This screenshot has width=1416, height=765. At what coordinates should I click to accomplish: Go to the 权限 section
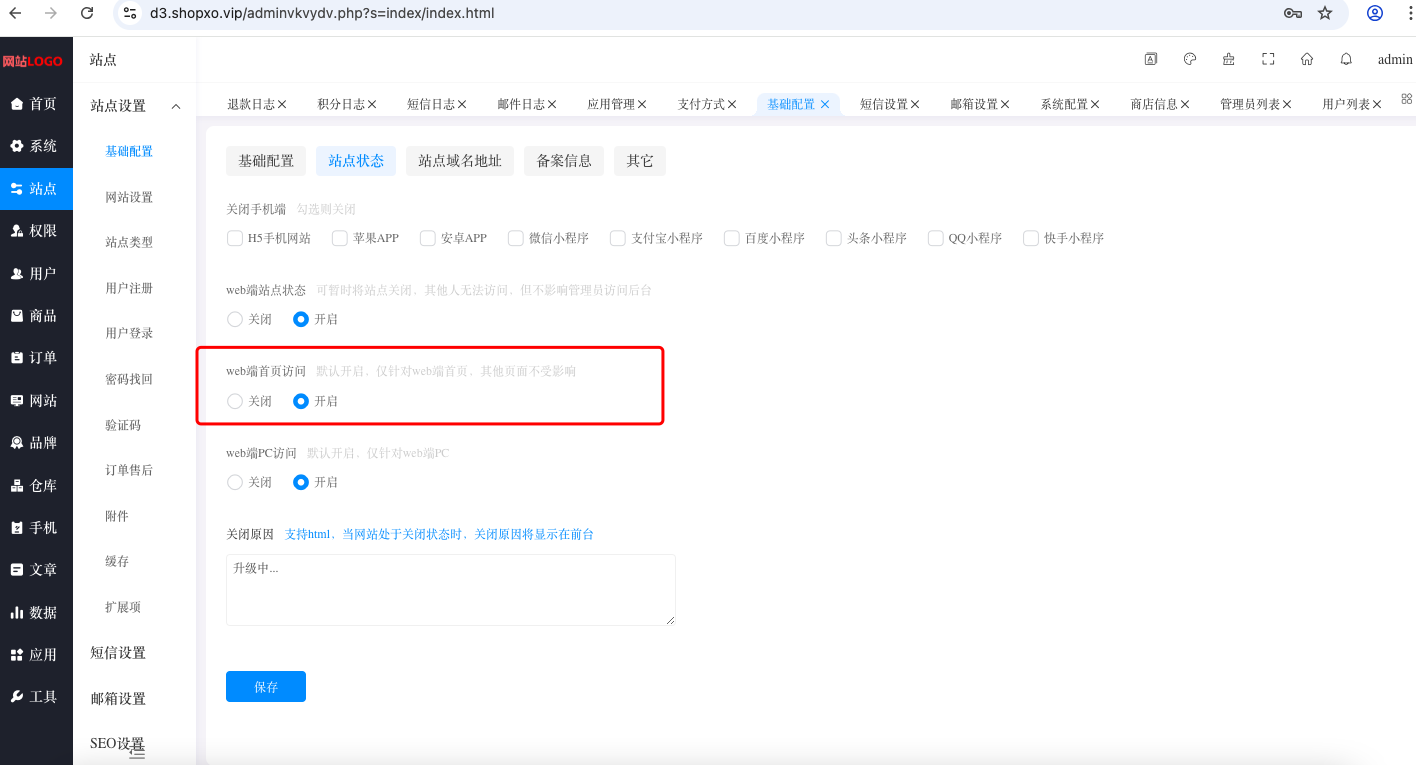pyautogui.click(x=36, y=231)
